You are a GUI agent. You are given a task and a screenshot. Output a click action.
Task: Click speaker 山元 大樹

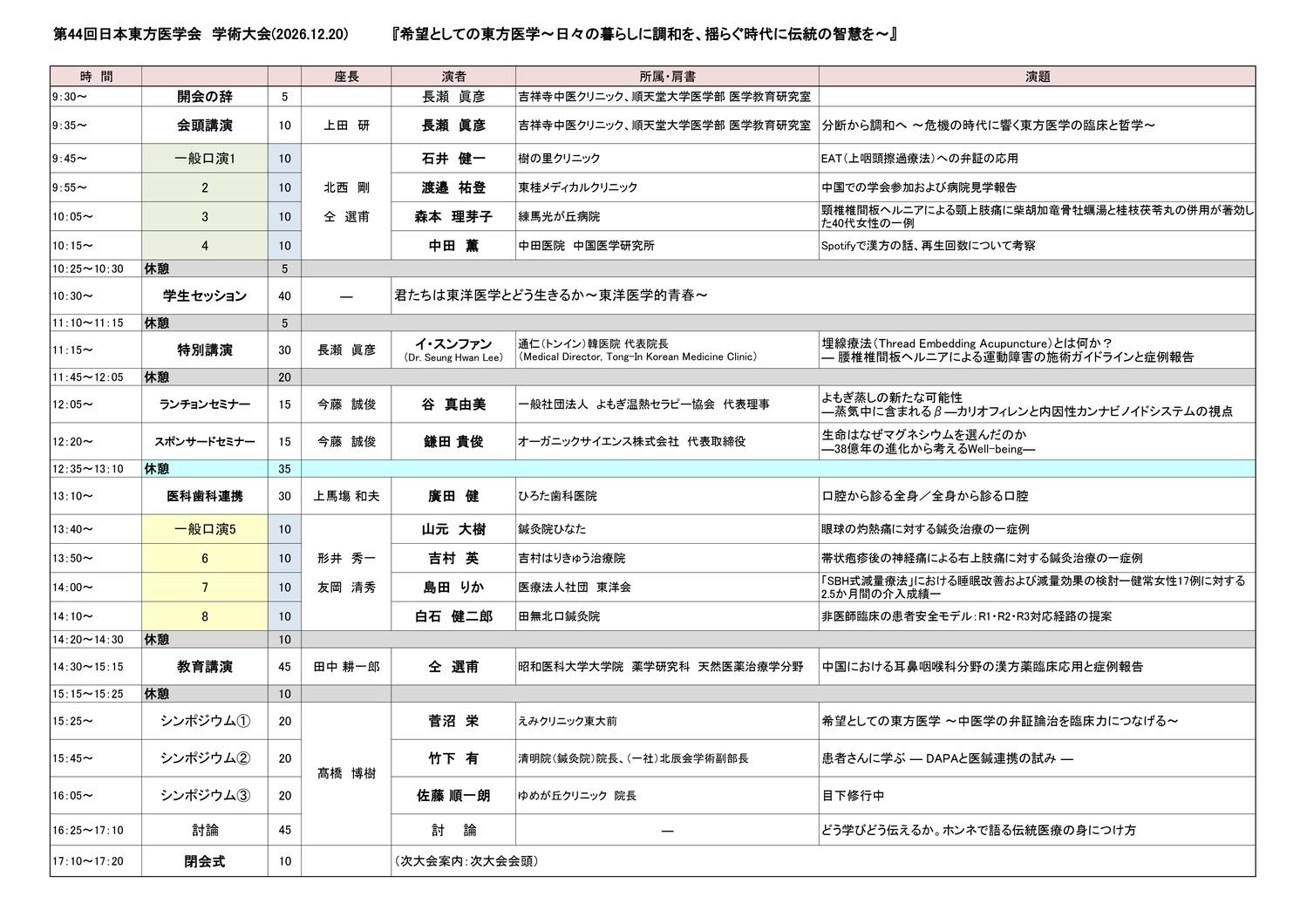[x=453, y=529]
